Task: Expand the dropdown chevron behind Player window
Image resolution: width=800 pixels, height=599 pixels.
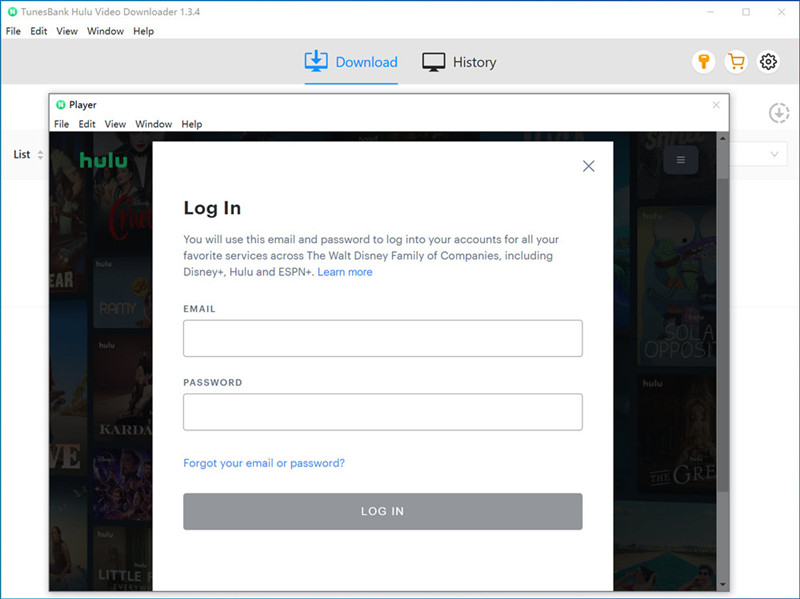Action: click(774, 154)
